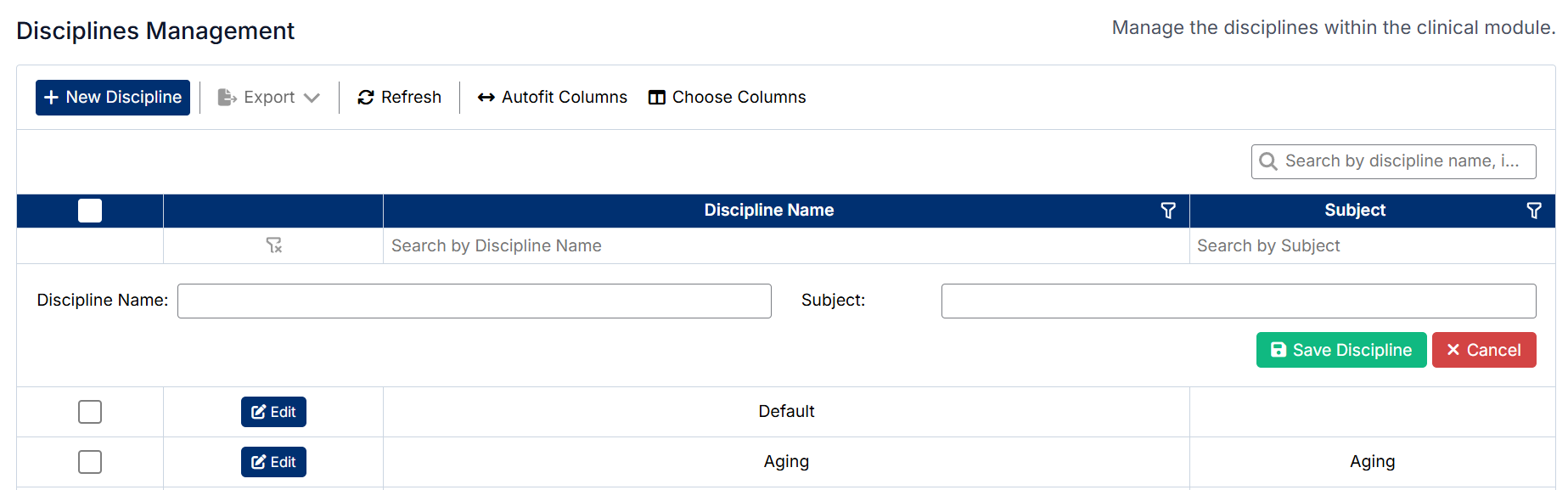Click the Subject form input field
Image resolution: width=1568 pixels, height=490 pixels.
tap(1238, 301)
